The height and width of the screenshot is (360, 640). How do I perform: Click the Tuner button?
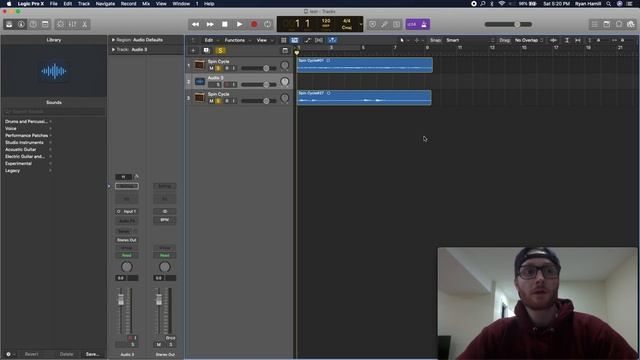click(x=384, y=24)
